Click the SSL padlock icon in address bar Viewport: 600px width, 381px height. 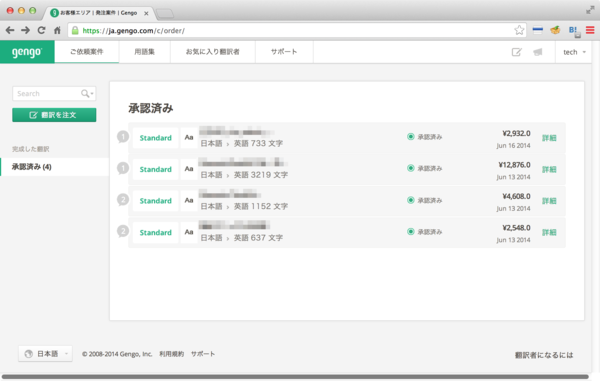click(75, 31)
